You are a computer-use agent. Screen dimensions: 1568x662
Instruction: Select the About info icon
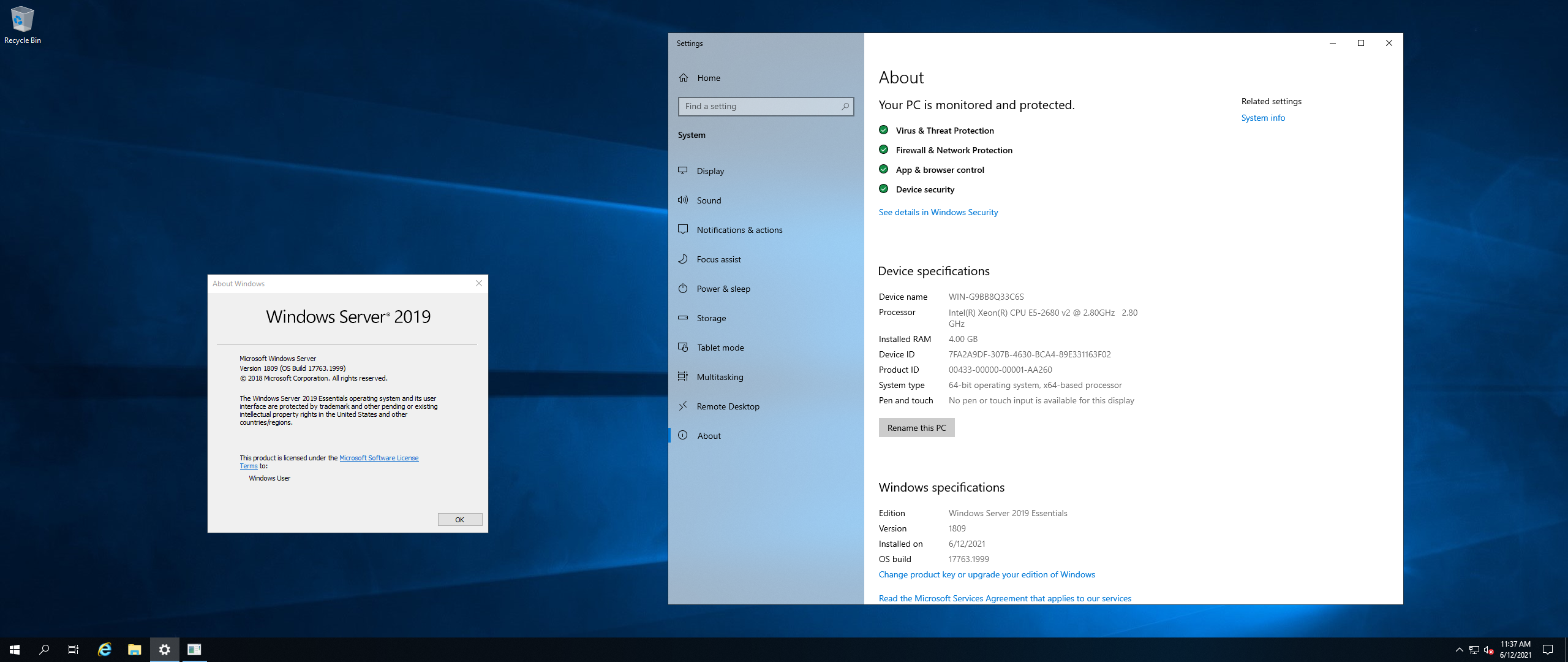(x=683, y=435)
